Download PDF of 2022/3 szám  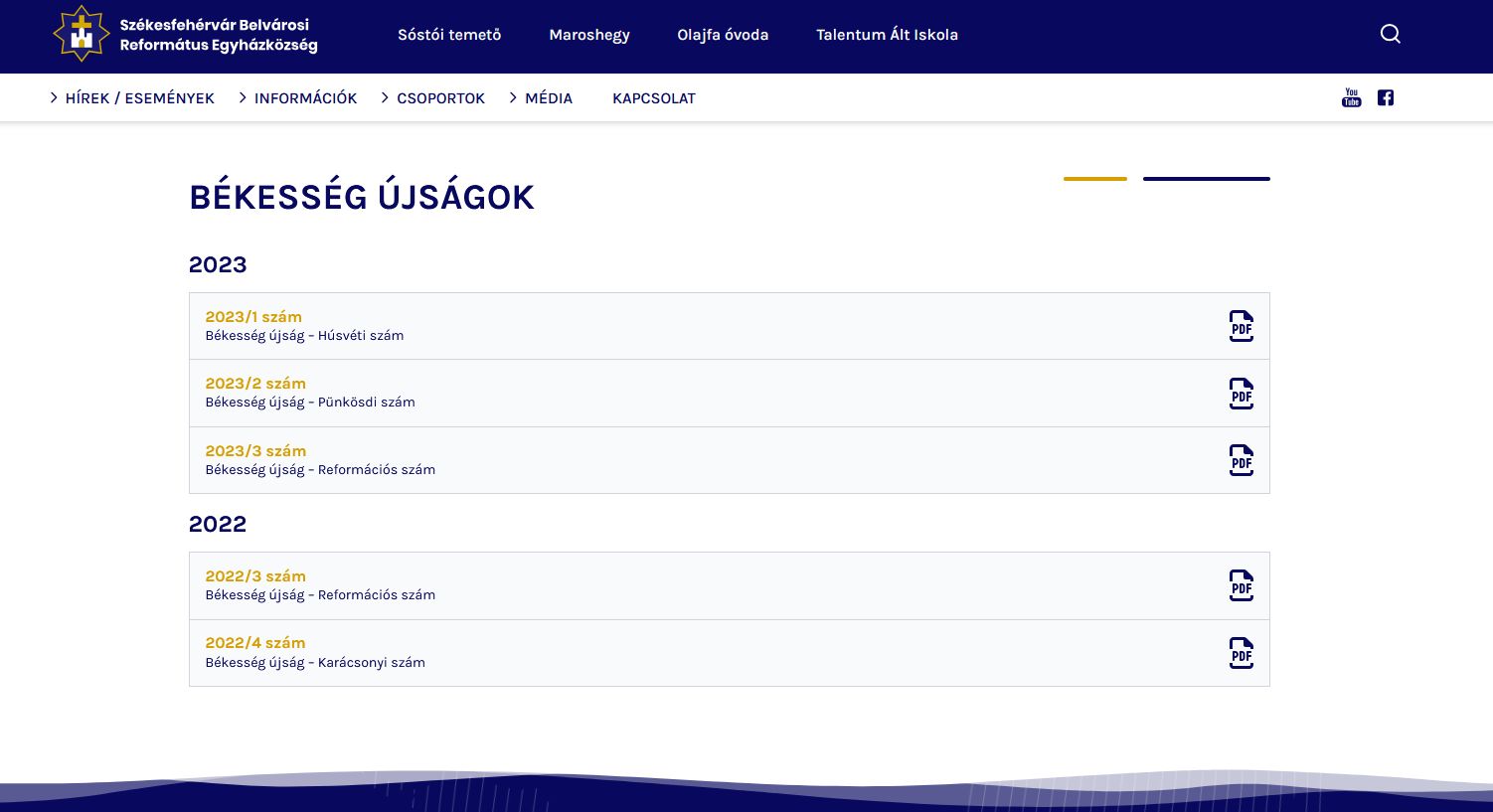1242,585
